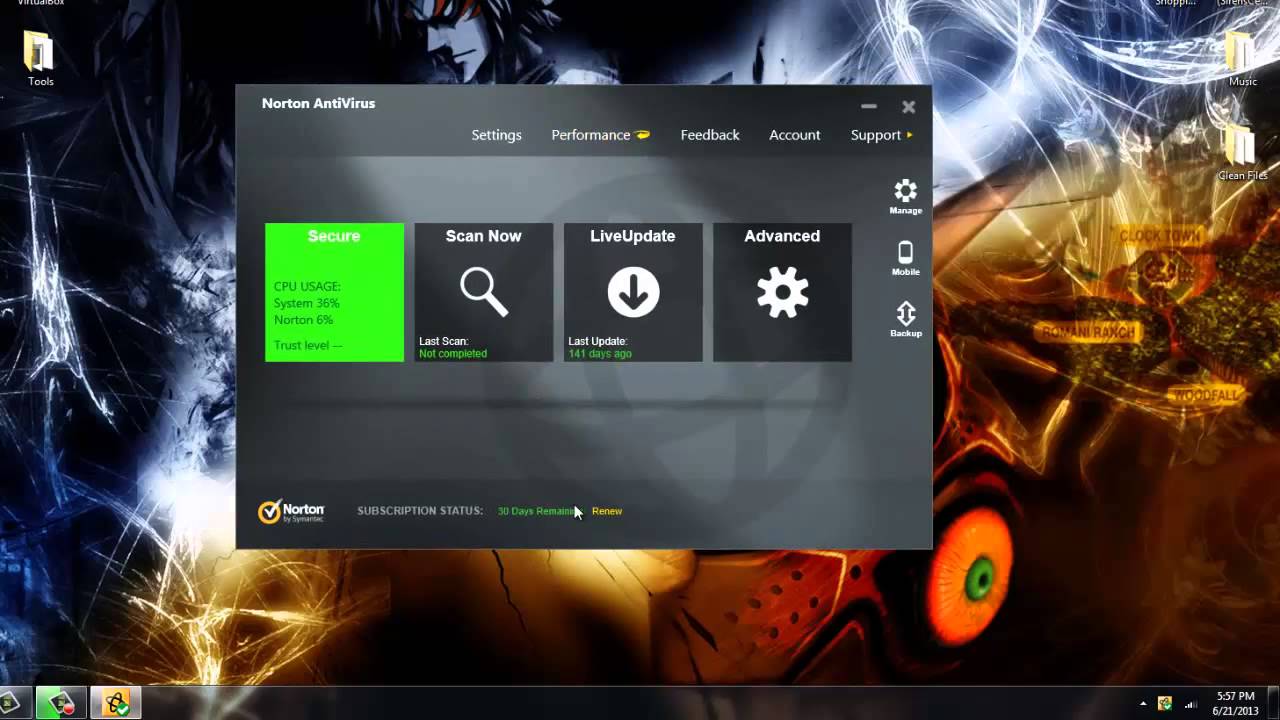Expand the Support menu
The height and width of the screenshot is (720, 1280).
click(x=881, y=135)
